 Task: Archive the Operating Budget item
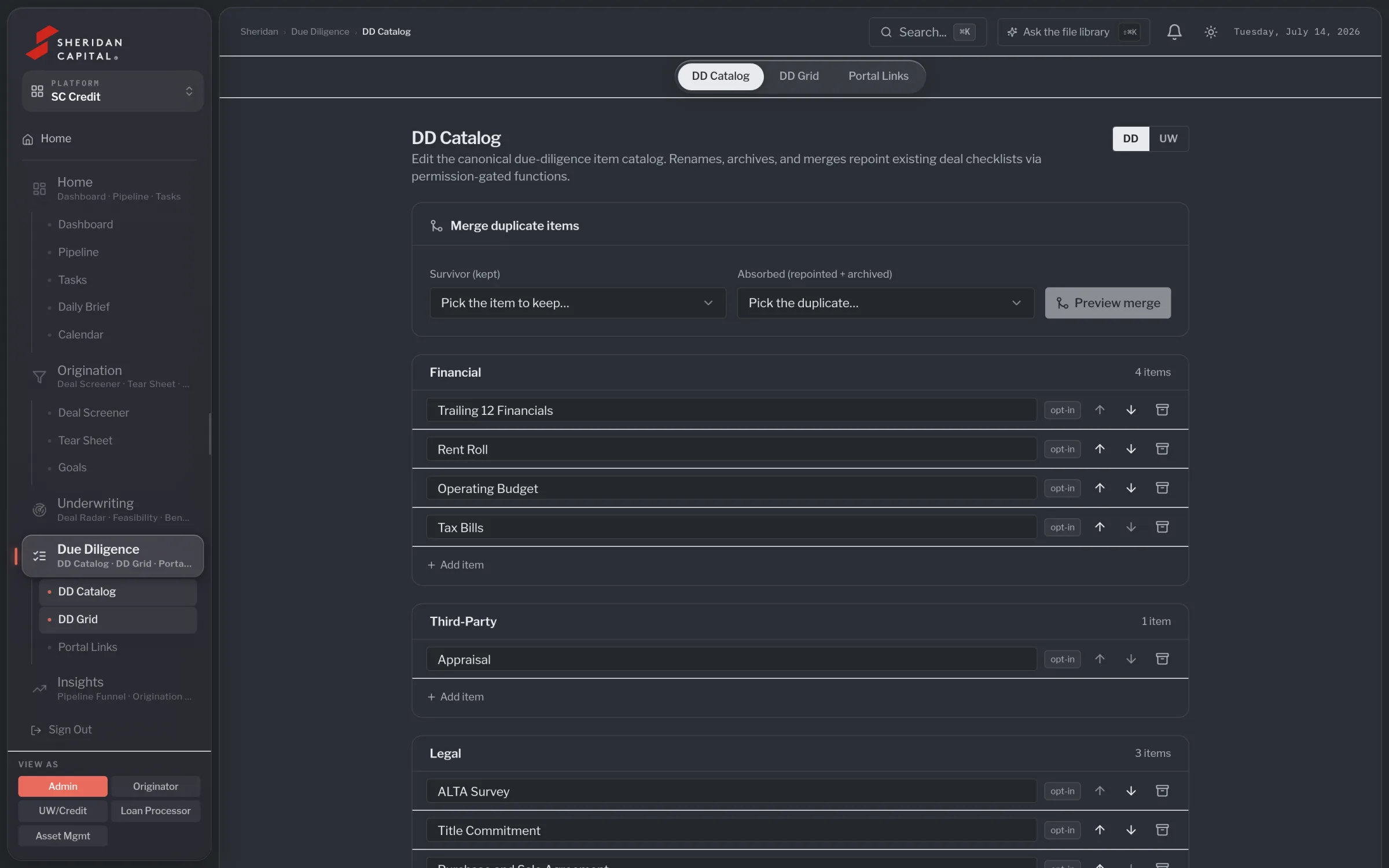point(1162,488)
